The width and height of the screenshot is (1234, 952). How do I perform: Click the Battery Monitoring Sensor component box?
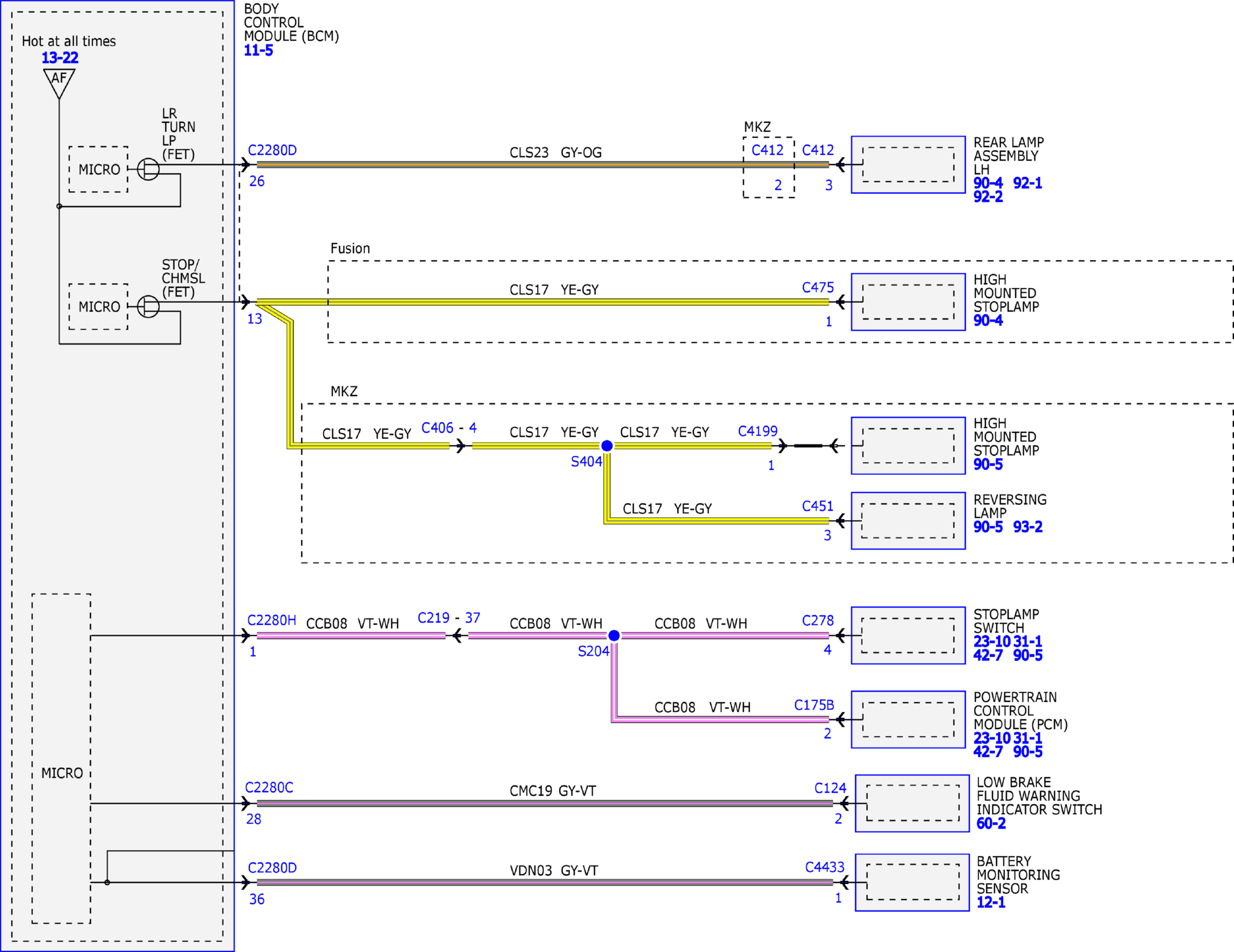pyautogui.click(x=912, y=883)
